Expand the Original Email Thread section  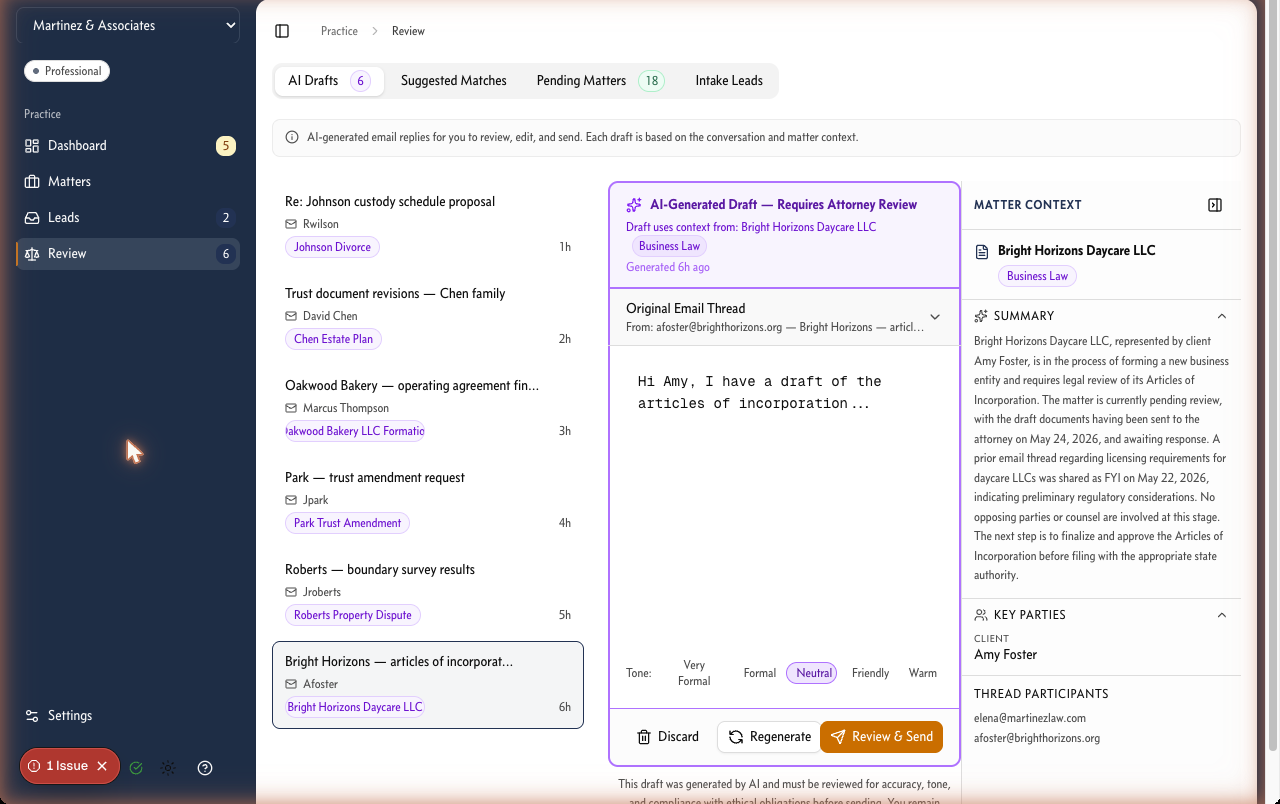[784, 317]
